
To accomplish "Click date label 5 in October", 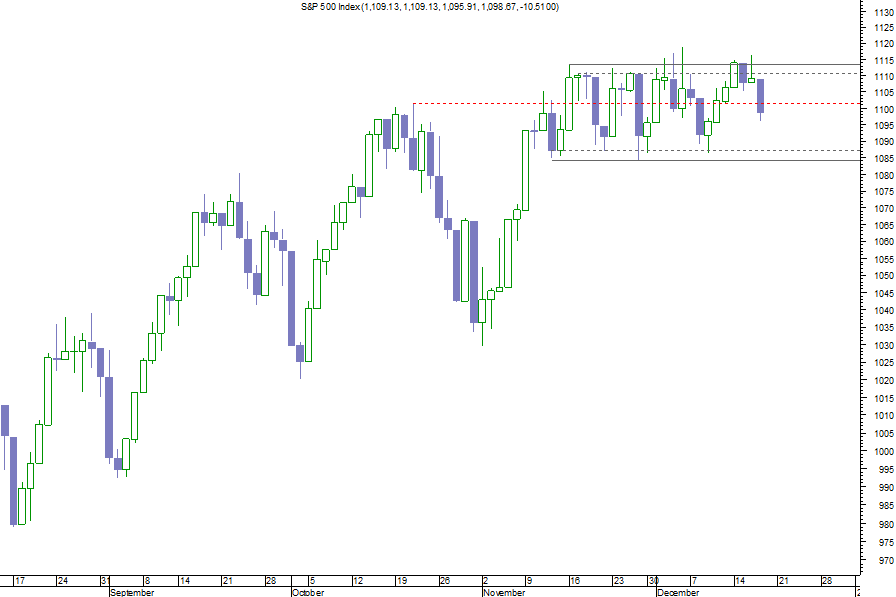I will pyautogui.click(x=312, y=580).
